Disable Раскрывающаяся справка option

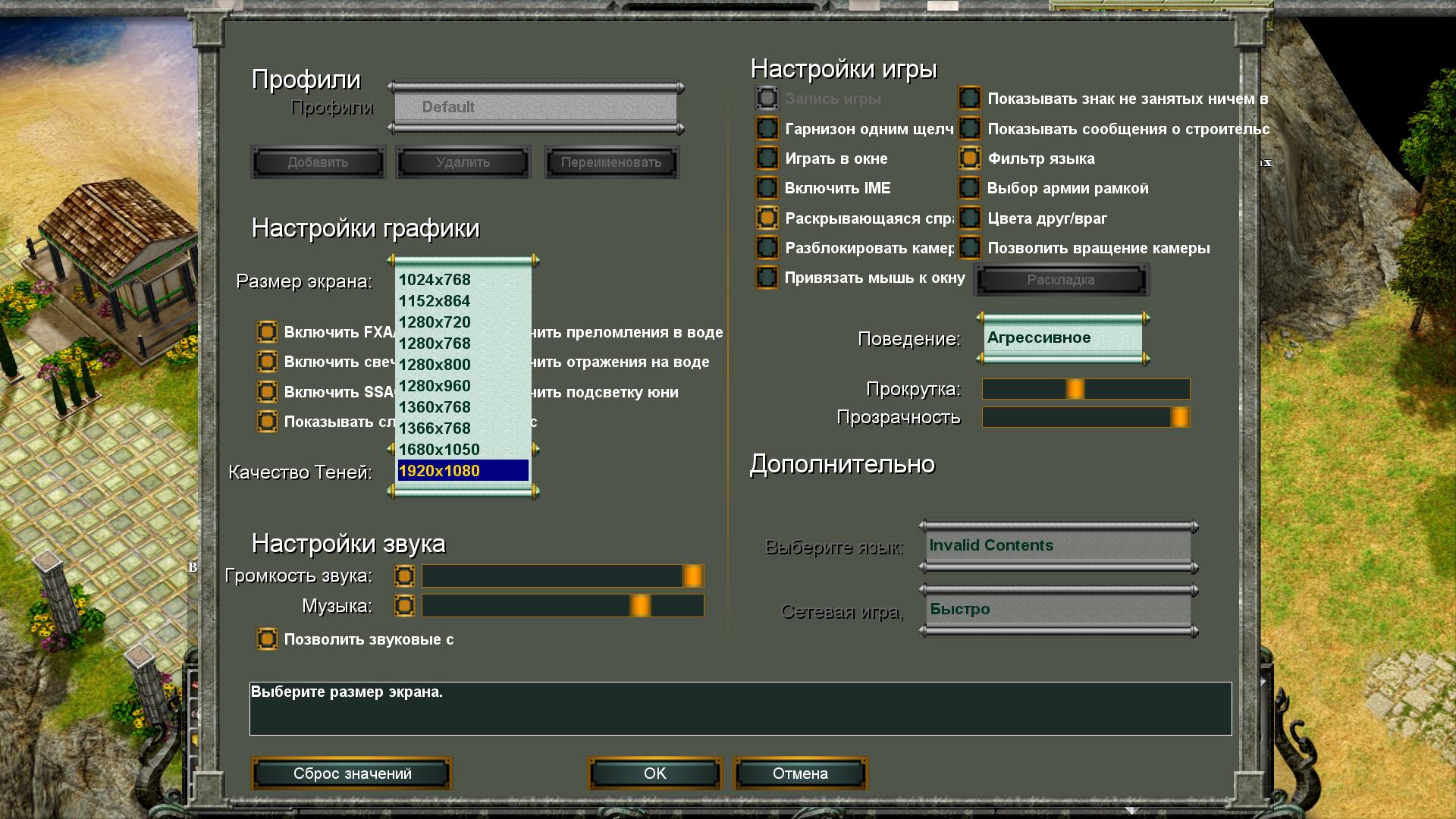tap(767, 218)
